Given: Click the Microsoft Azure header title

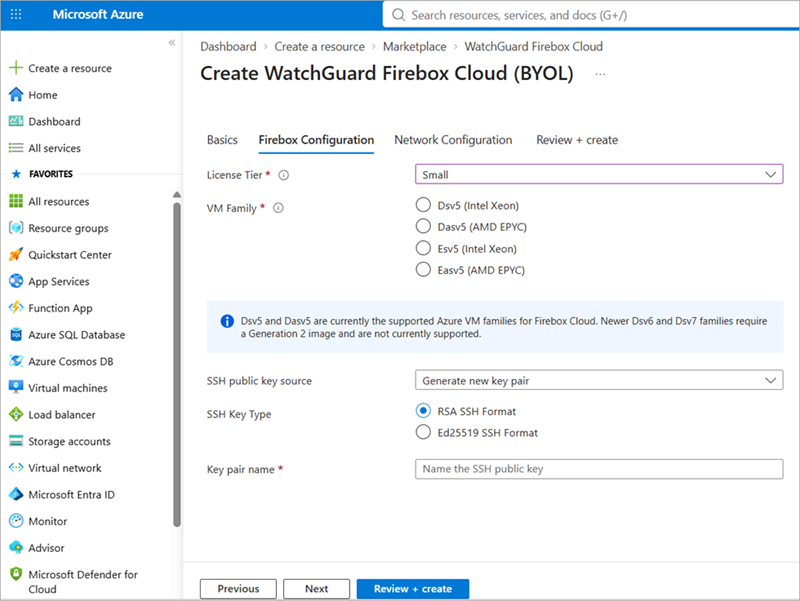Looking at the screenshot, I should click(x=98, y=14).
